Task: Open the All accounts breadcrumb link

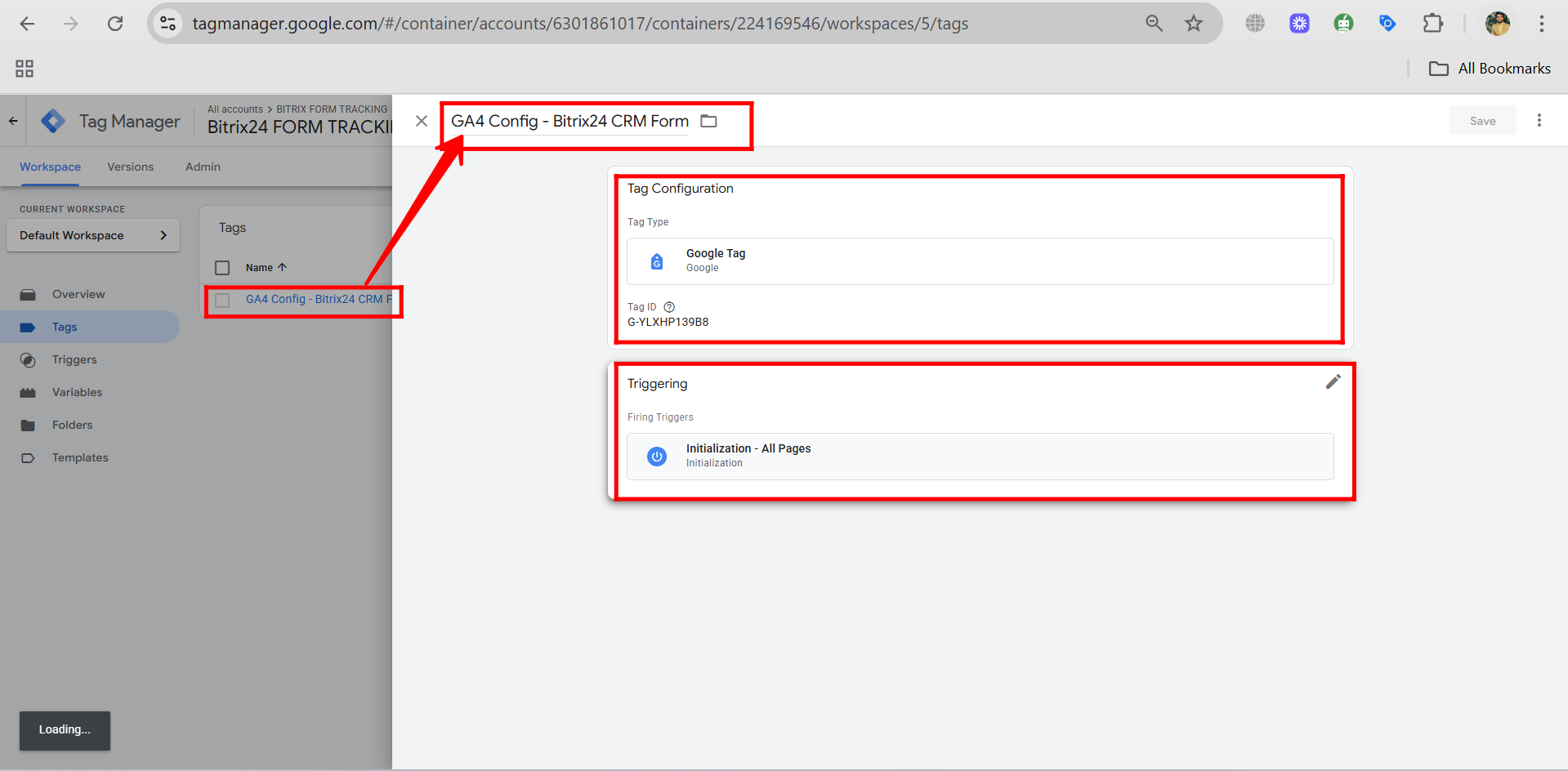Action: point(235,109)
